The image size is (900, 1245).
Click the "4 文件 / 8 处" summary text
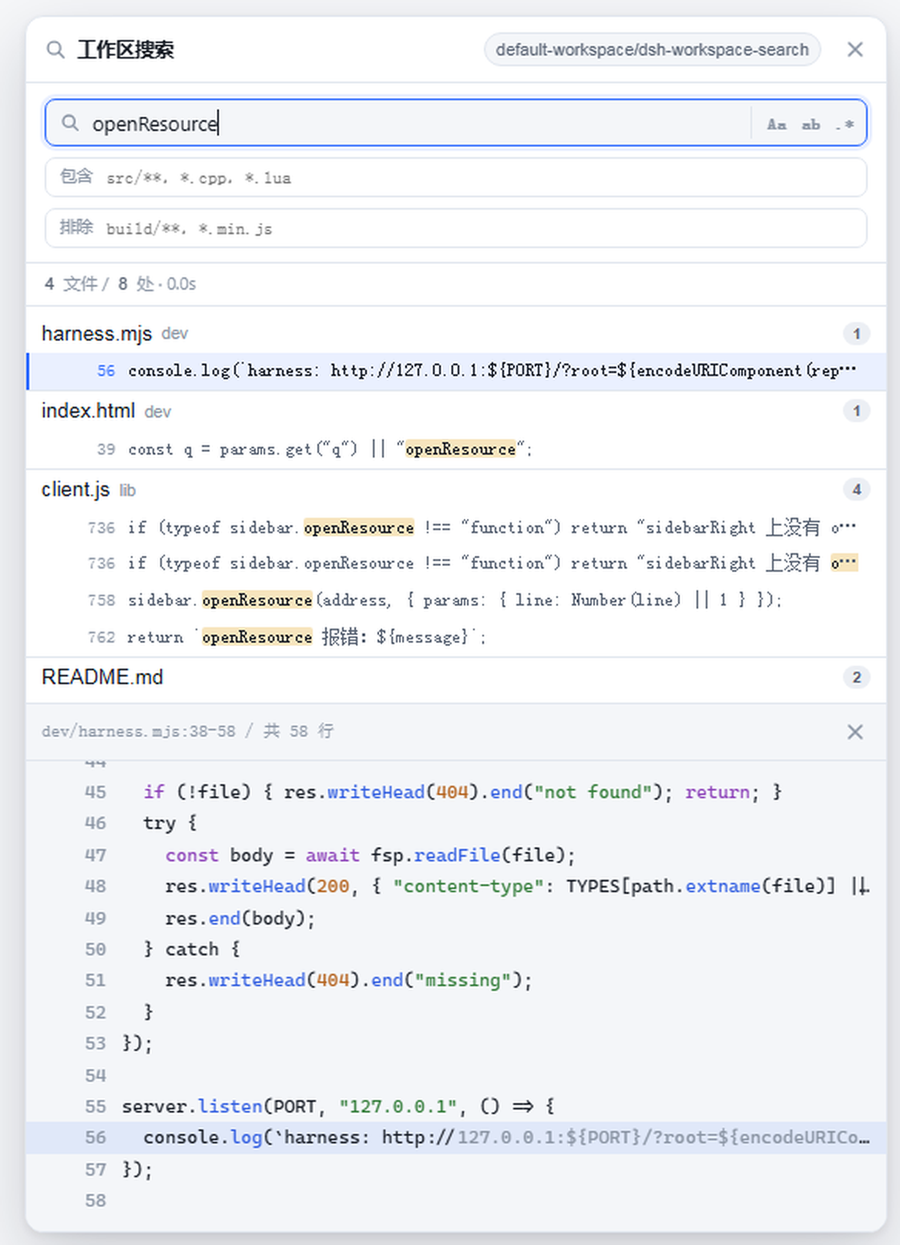click(x=100, y=284)
